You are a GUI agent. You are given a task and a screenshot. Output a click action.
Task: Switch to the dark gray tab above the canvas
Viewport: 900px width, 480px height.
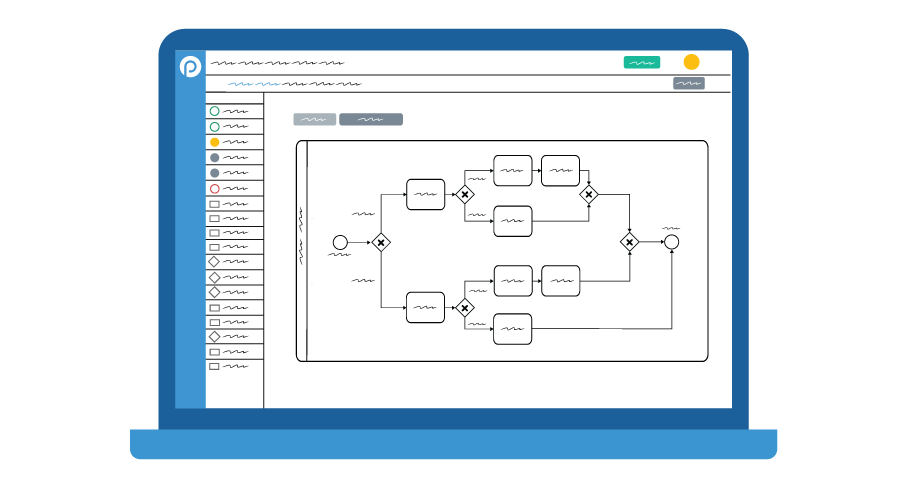[x=371, y=119]
